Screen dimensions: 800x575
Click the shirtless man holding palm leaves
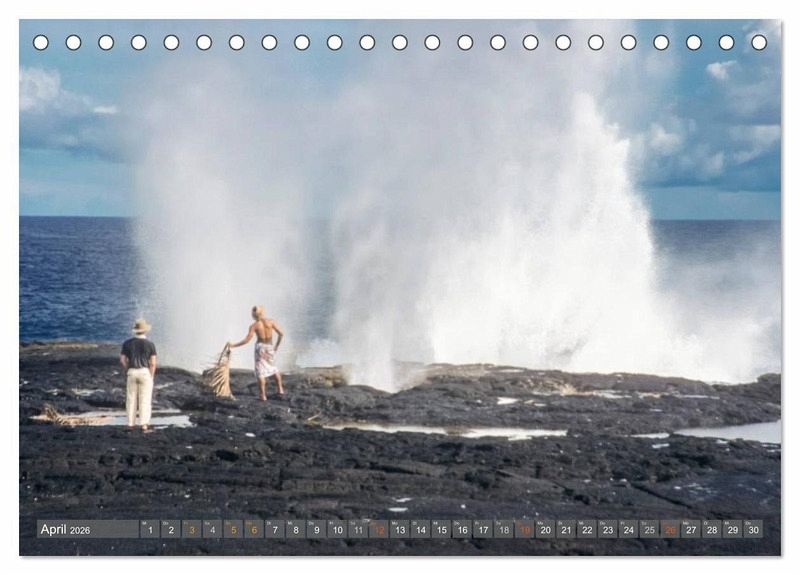[x=264, y=352]
